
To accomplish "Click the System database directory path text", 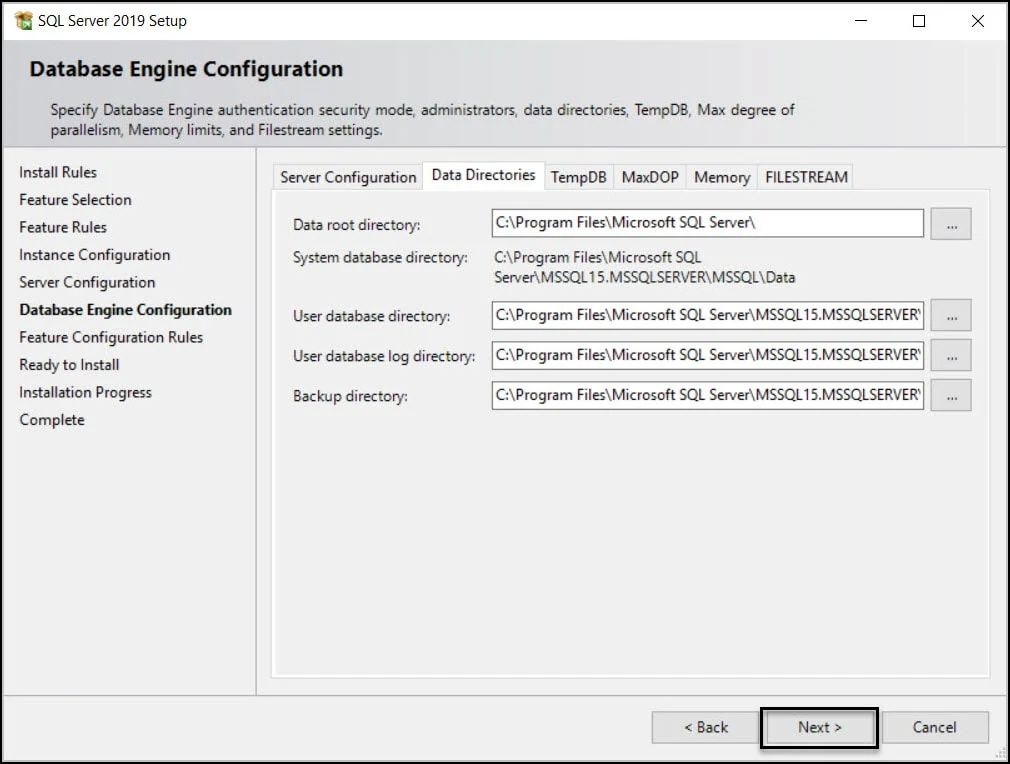I will pos(644,267).
